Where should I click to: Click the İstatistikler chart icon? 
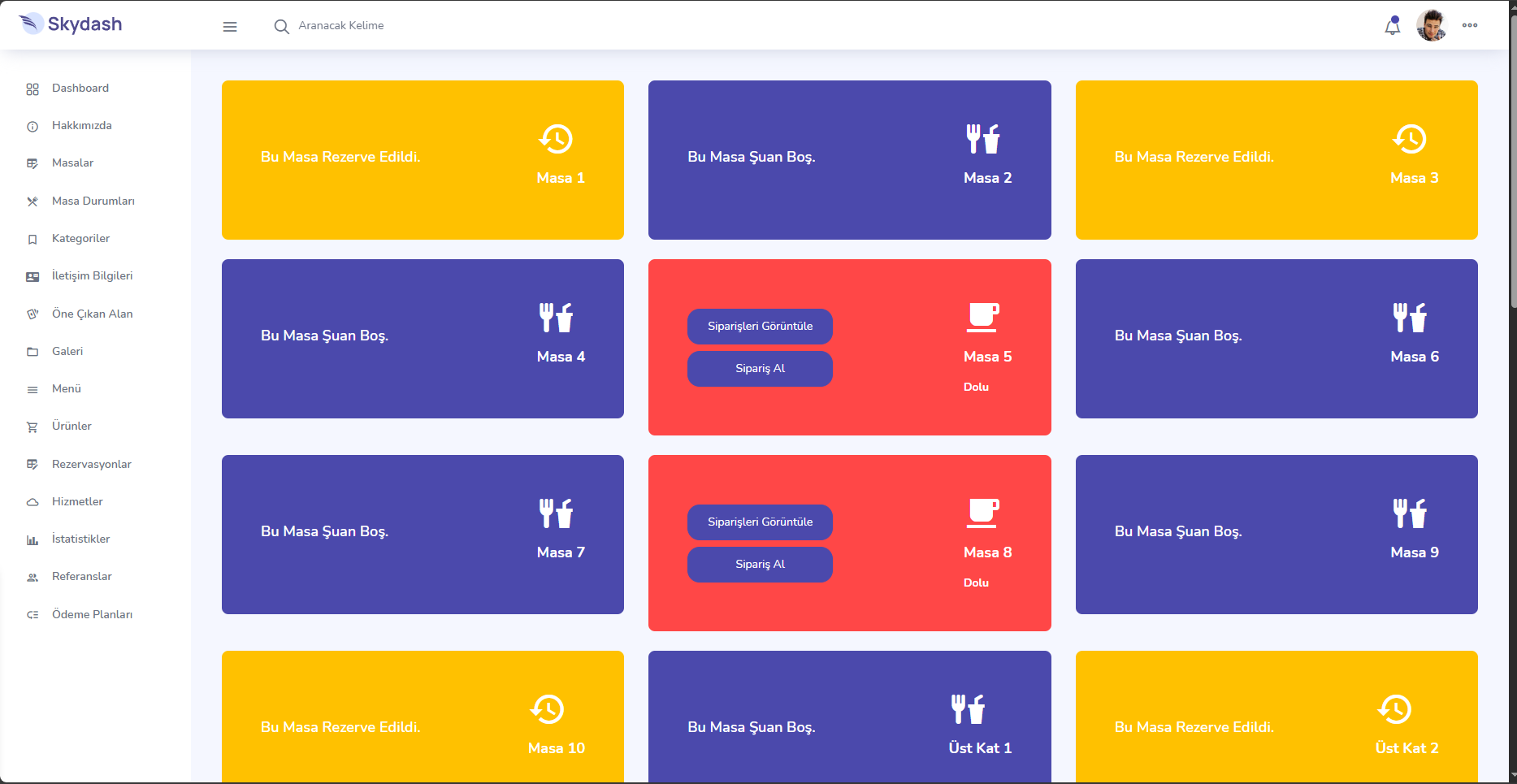point(33,539)
